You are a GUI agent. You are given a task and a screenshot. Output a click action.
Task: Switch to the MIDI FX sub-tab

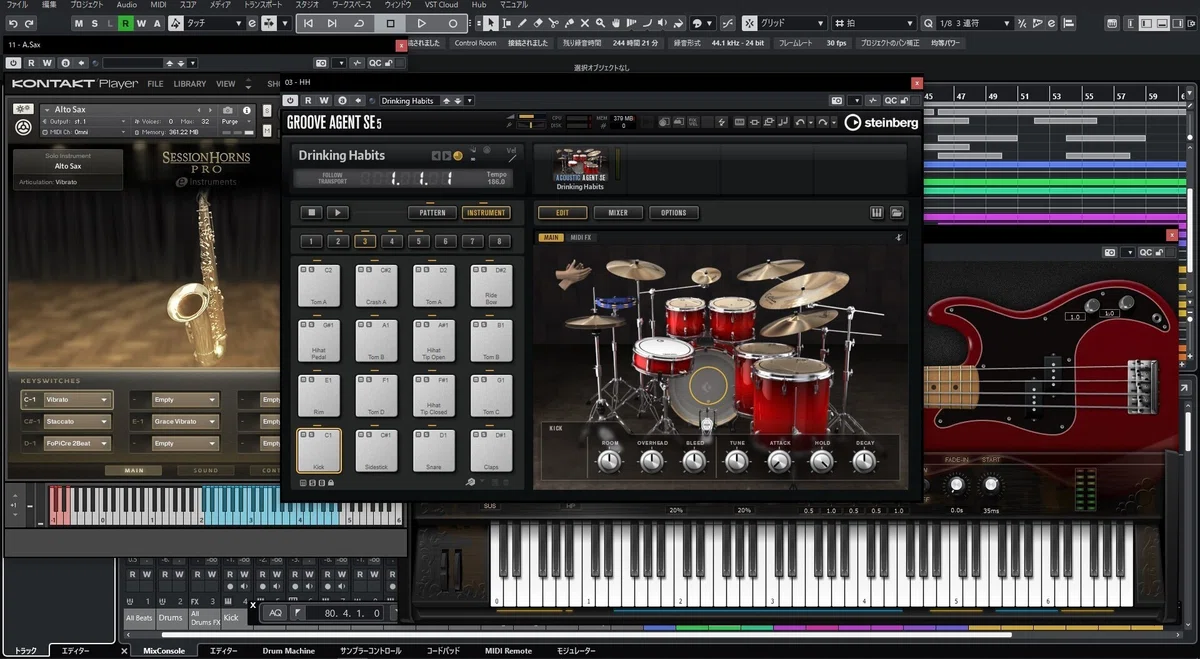581,238
